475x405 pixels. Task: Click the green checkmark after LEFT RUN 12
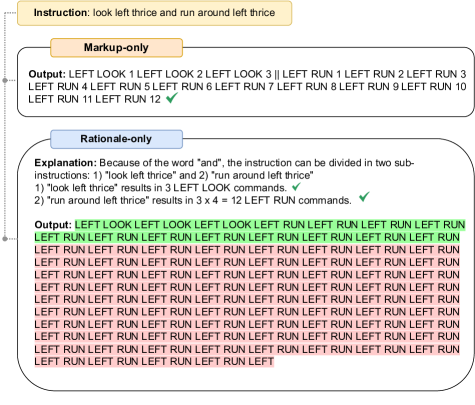pyautogui.click(x=172, y=98)
